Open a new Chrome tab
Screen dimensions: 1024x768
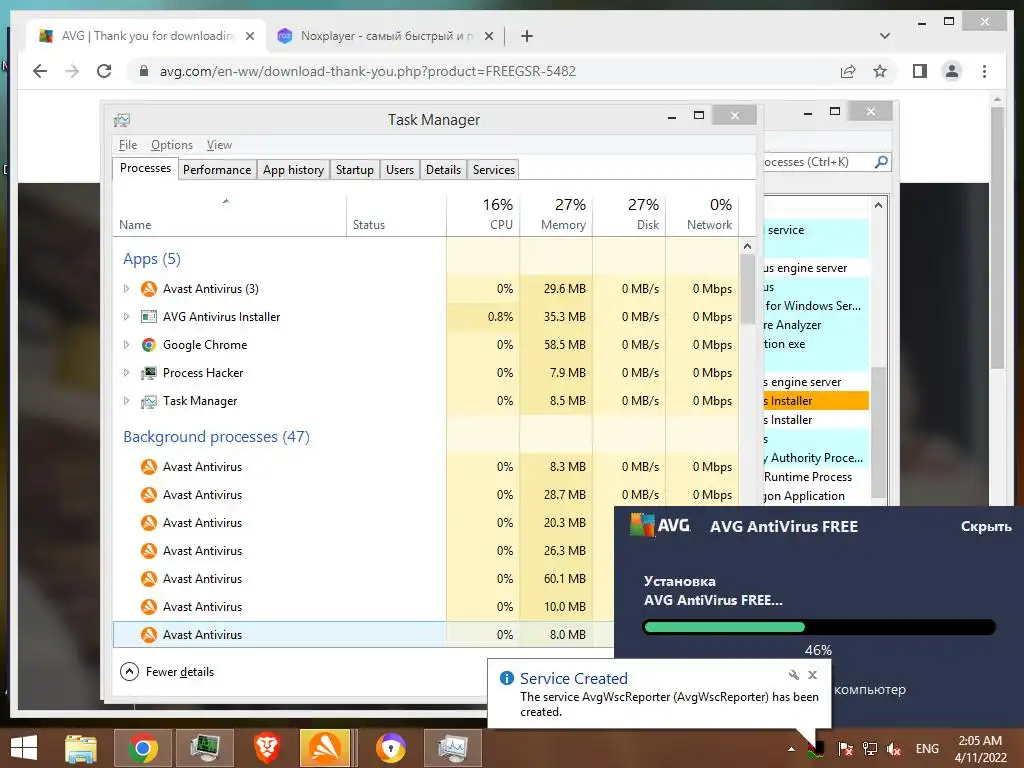[527, 36]
